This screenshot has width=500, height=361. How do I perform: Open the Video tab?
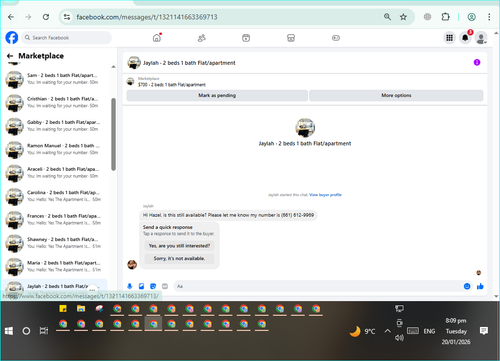click(x=246, y=38)
